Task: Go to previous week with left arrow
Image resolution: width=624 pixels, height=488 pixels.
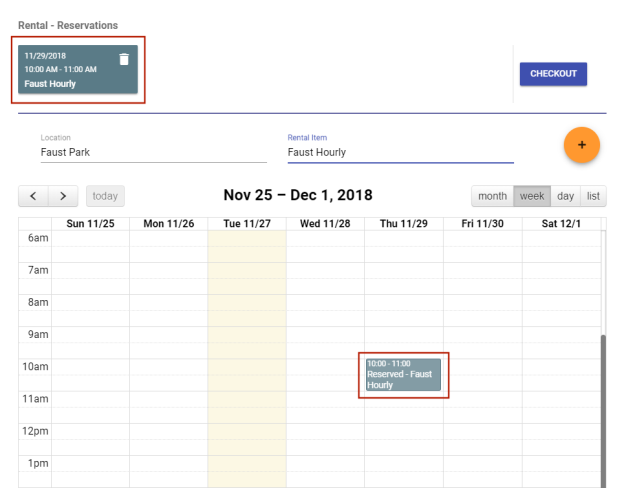Action: click(x=33, y=196)
